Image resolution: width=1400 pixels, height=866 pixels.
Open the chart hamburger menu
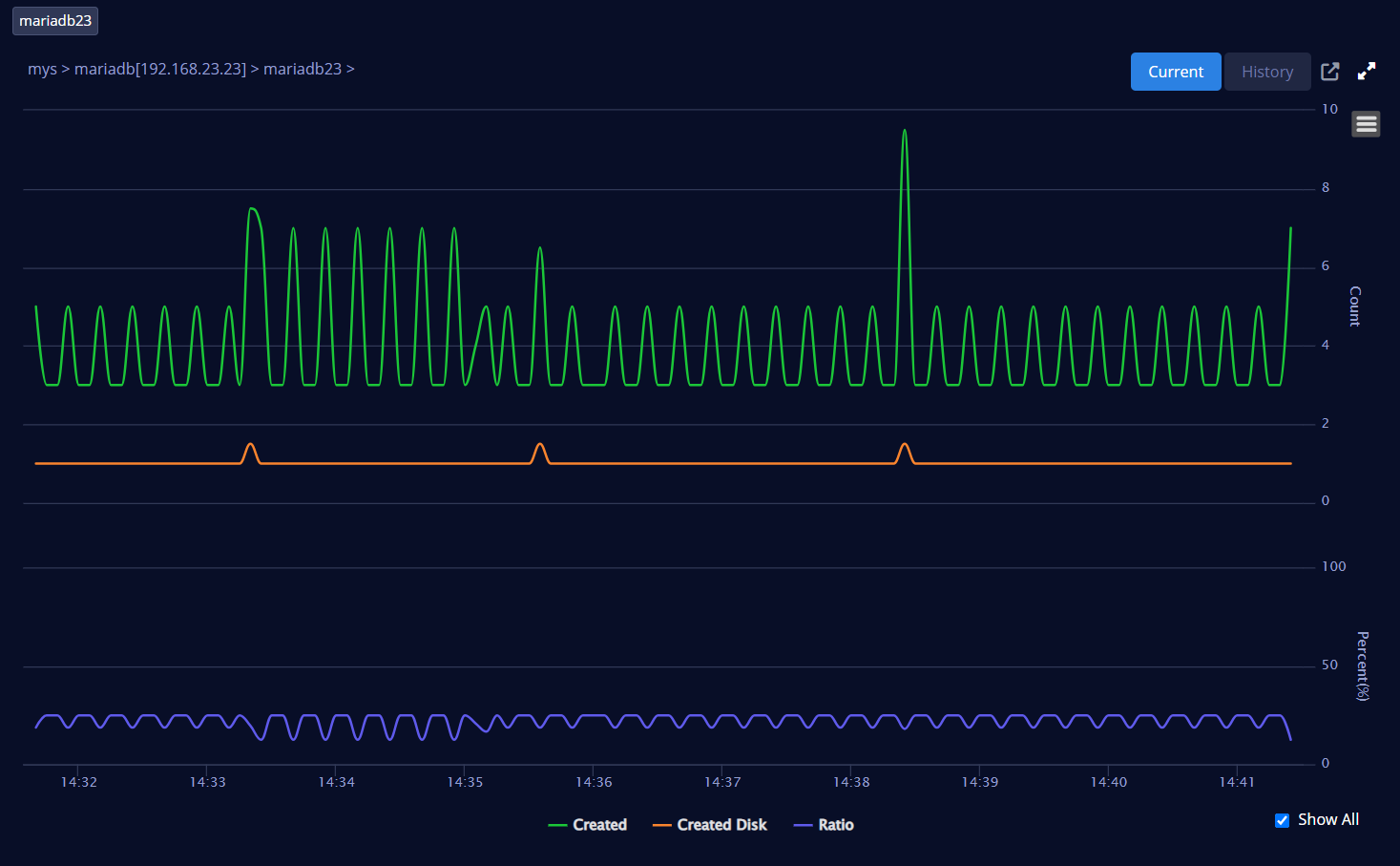pyautogui.click(x=1366, y=124)
